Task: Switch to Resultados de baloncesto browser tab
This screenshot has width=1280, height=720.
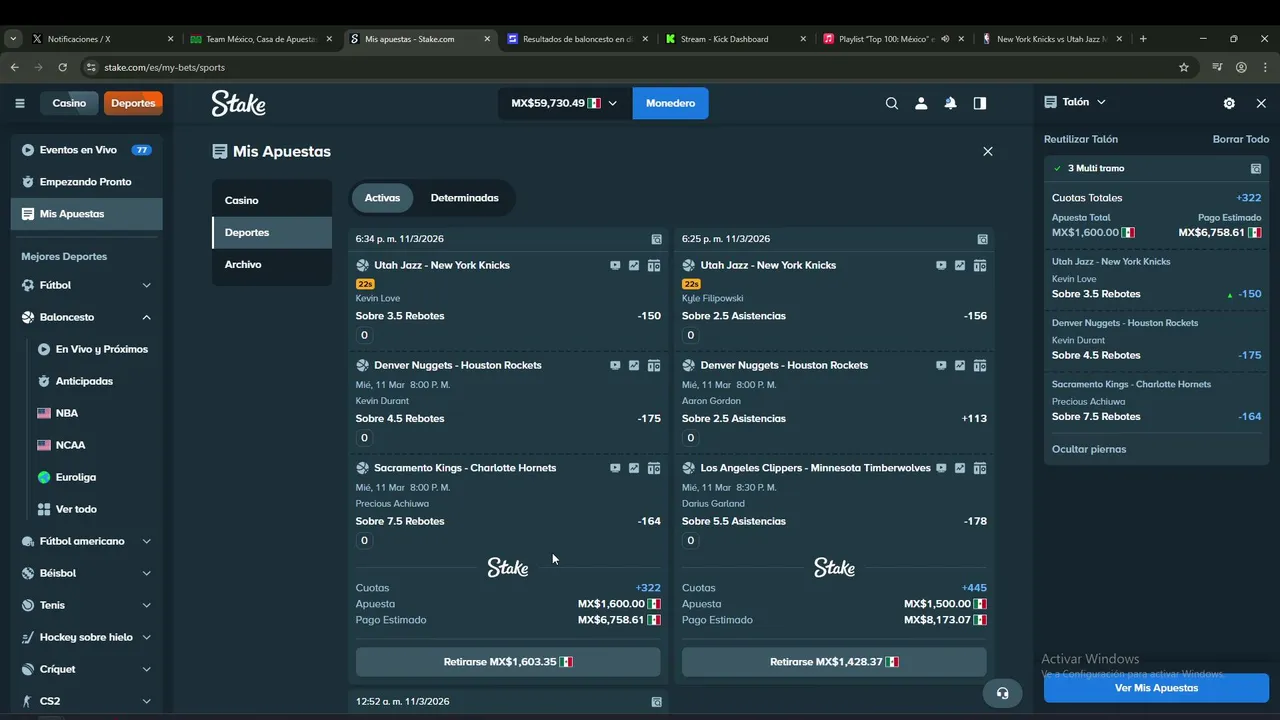Action: click(x=575, y=39)
